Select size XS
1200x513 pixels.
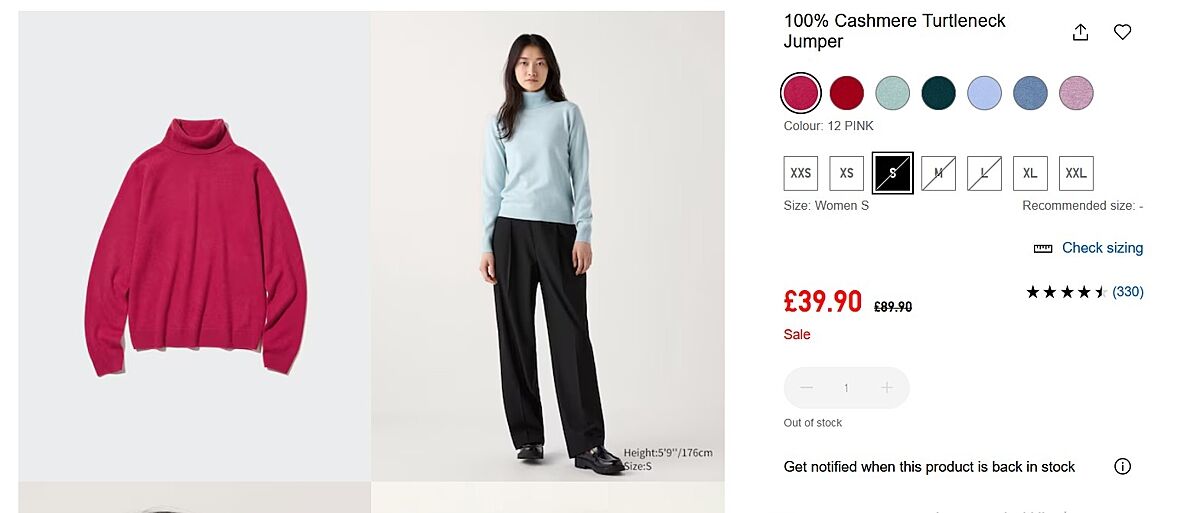point(846,173)
